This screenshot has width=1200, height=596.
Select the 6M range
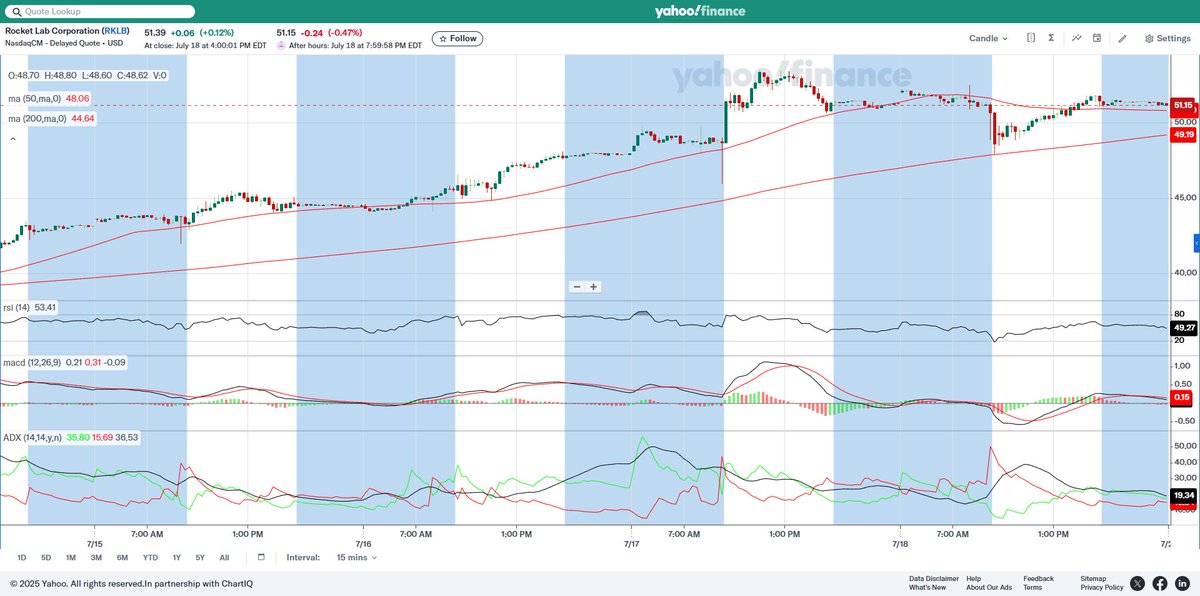[x=122, y=557]
